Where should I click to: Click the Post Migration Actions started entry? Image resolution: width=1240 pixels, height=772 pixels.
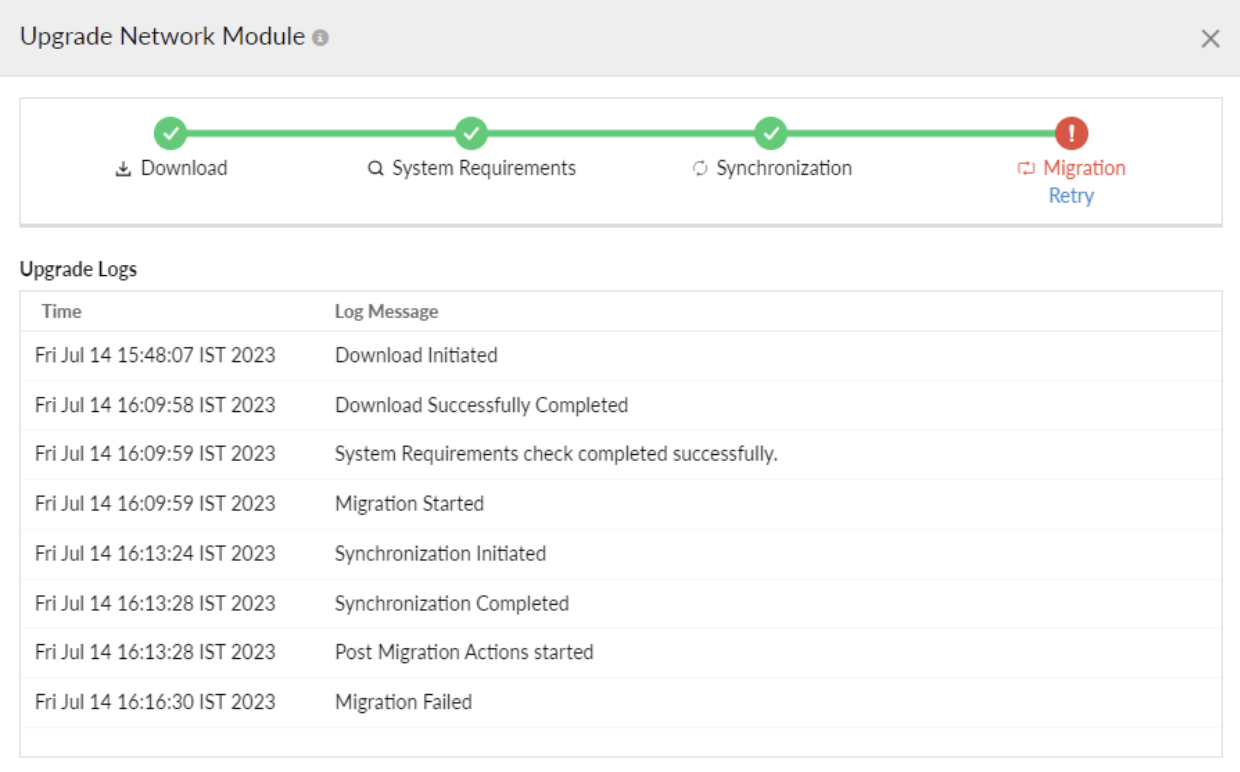464,652
